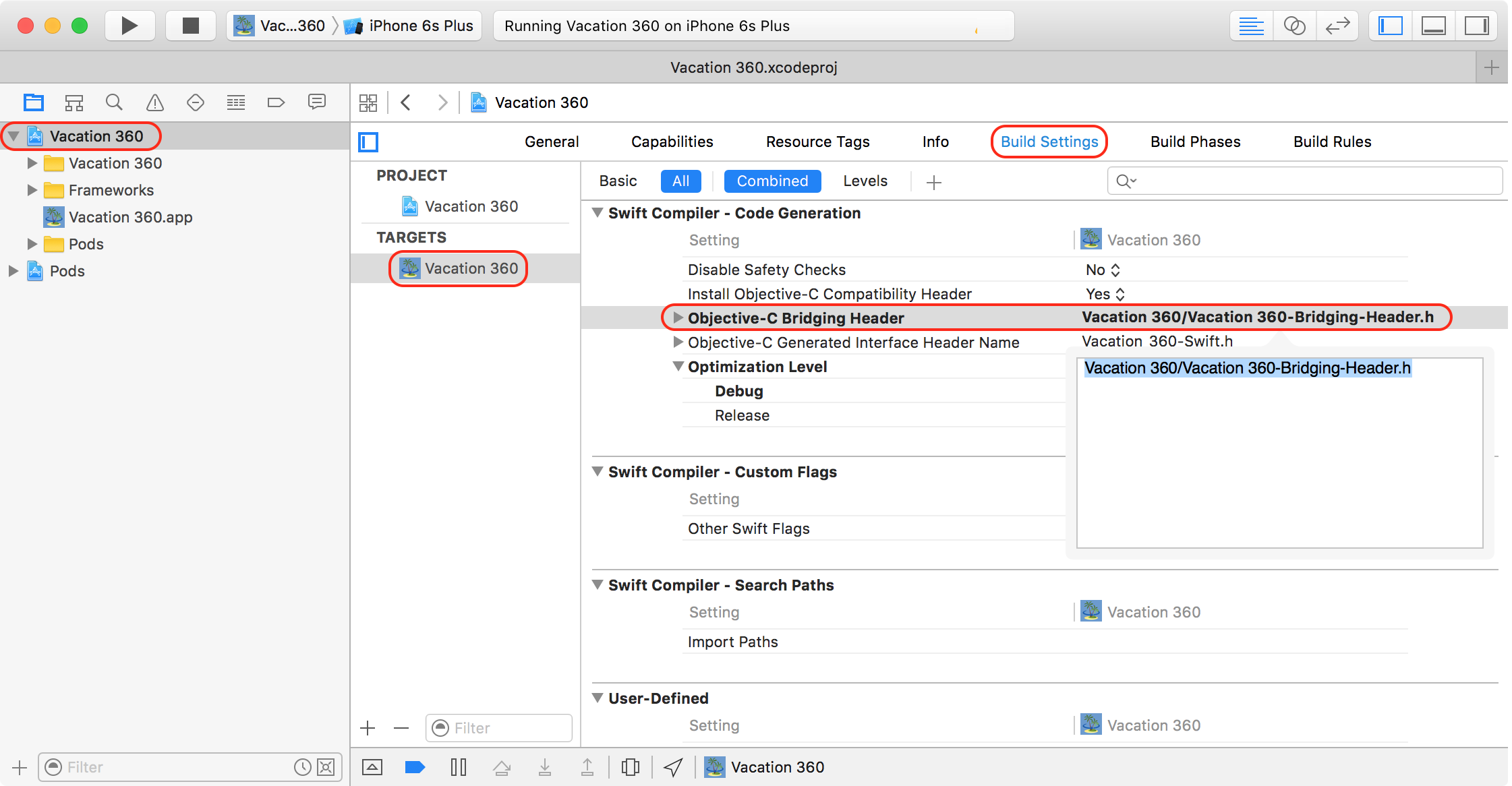Select the Levels view button
1512x786 pixels.
pyautogui.click(x=865, y=181)
